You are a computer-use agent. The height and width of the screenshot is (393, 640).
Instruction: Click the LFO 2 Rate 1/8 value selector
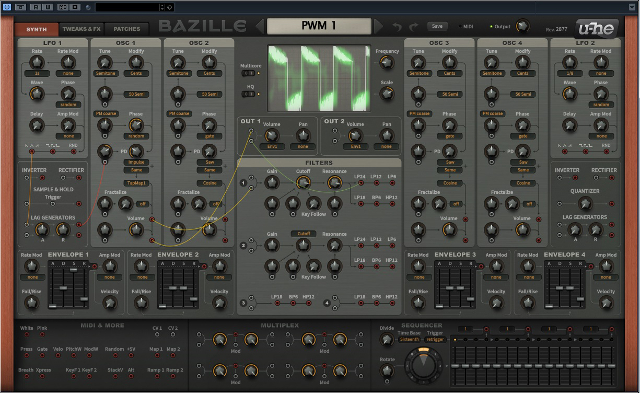click(x=569, y=73)
